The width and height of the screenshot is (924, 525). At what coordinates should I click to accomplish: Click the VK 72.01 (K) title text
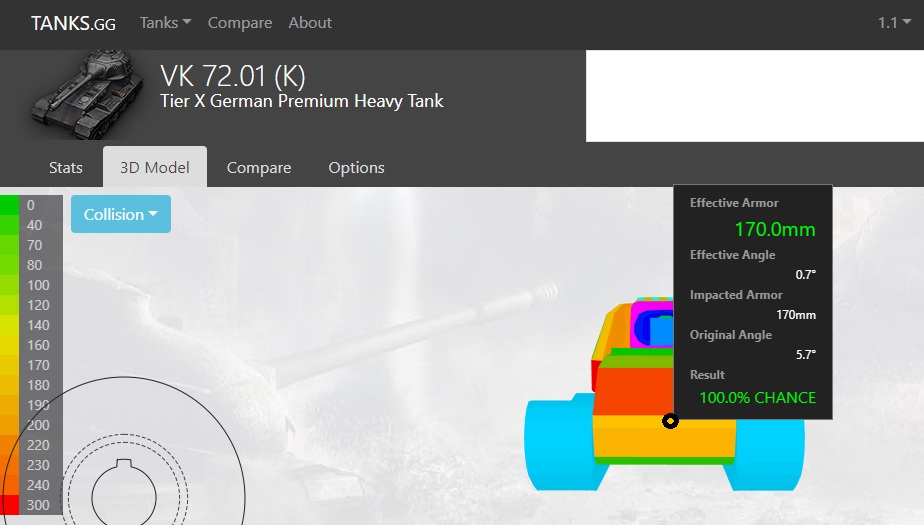(233, 76)
